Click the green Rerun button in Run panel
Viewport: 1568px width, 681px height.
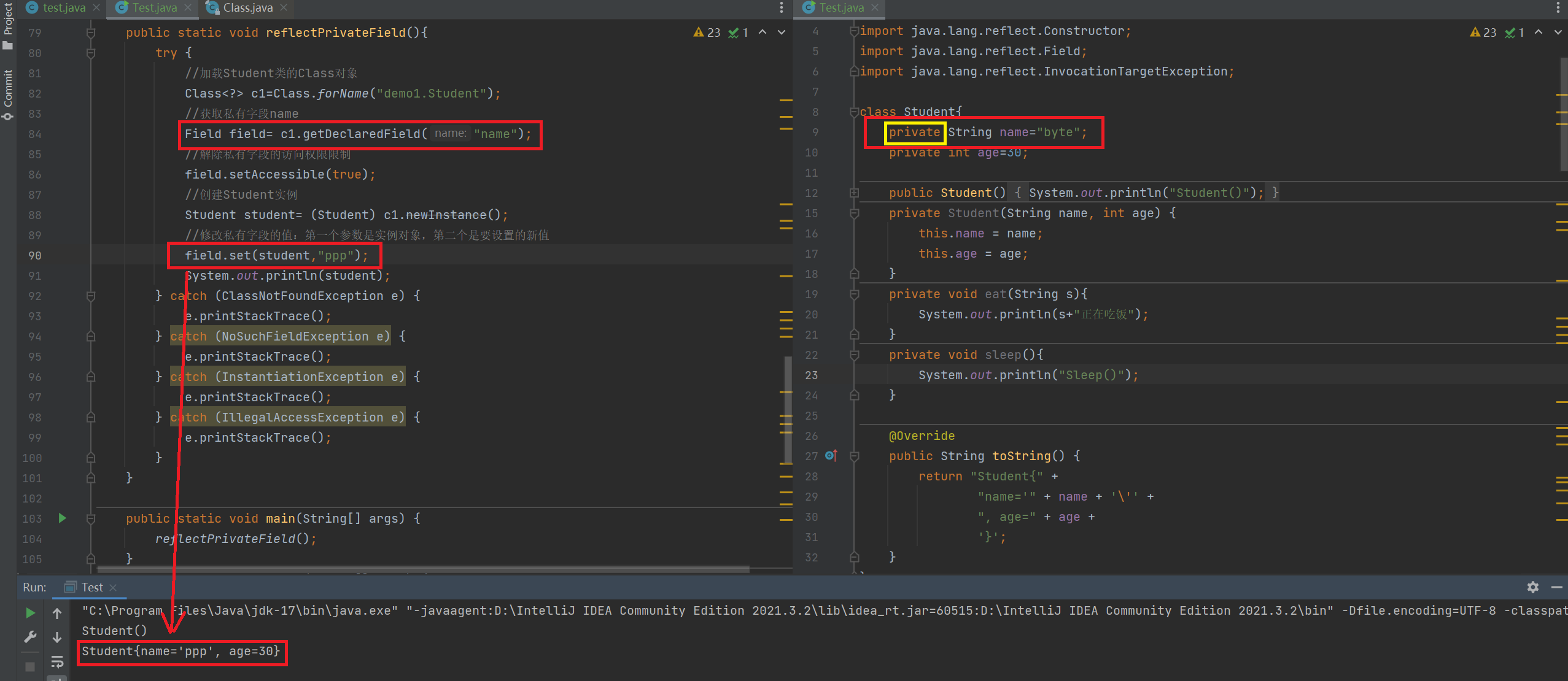(30, 613)
